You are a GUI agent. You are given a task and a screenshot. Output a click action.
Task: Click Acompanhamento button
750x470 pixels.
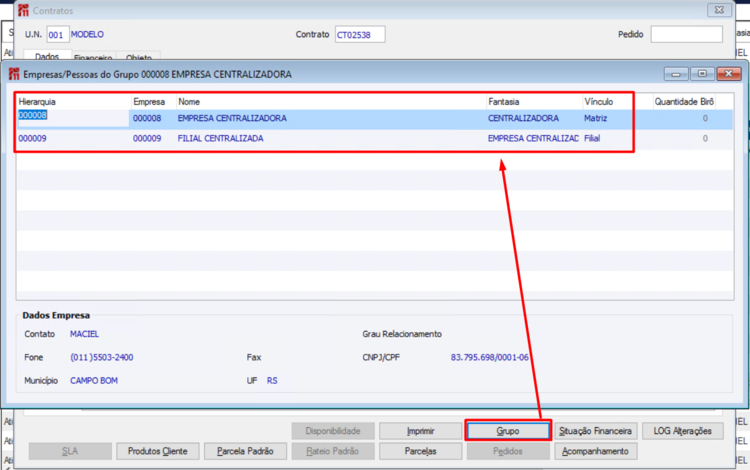point(596,451)
